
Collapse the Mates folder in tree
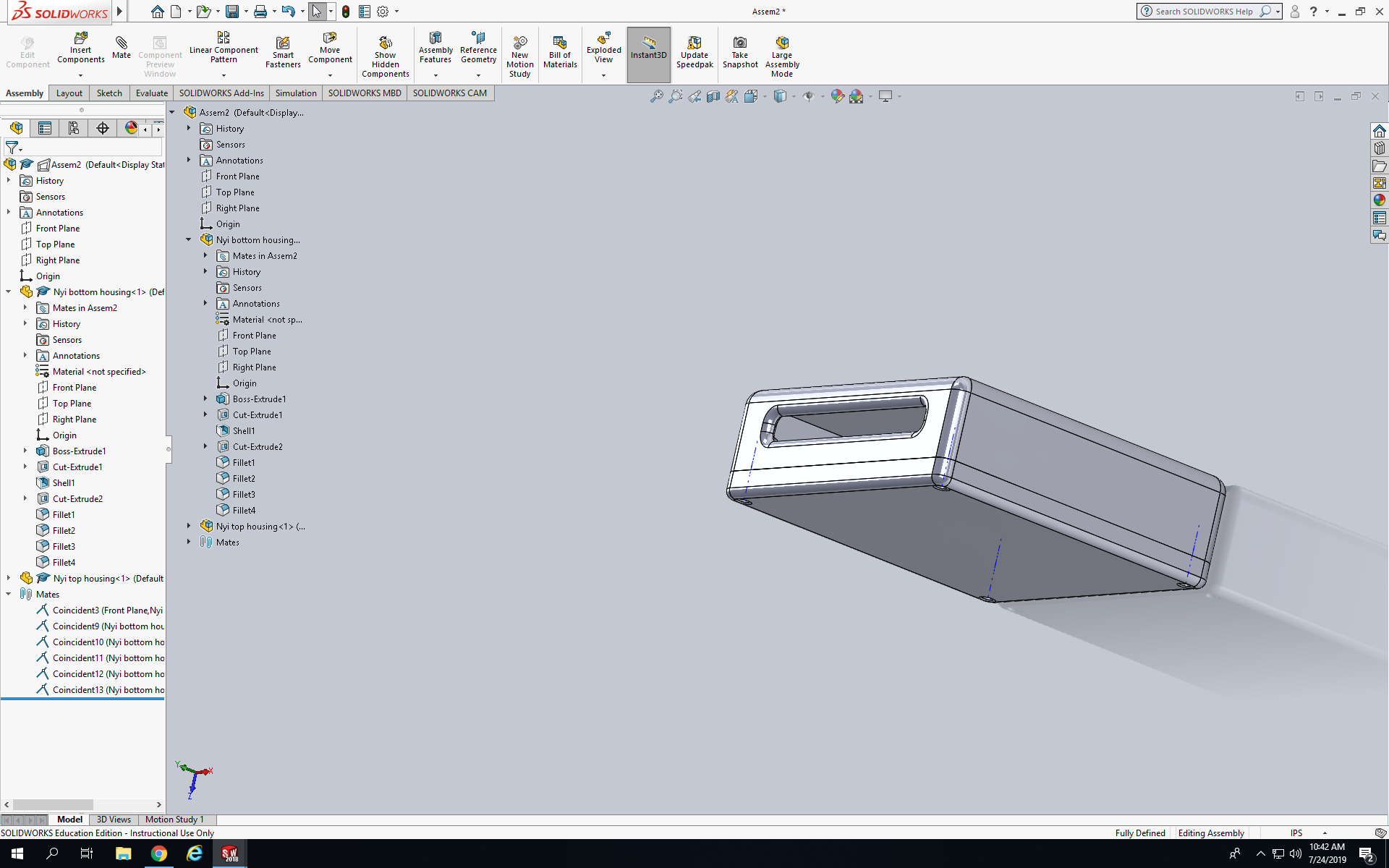[9, 595]
